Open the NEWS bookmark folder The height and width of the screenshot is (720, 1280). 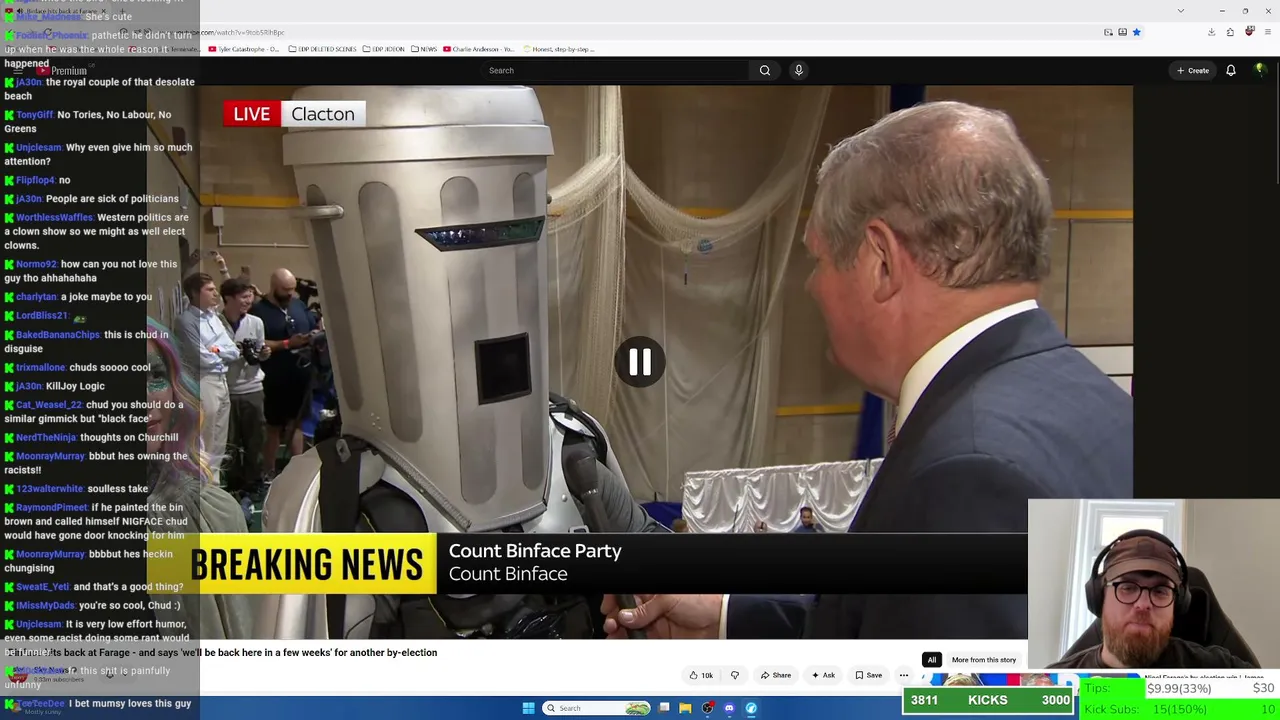coord(424,49)
